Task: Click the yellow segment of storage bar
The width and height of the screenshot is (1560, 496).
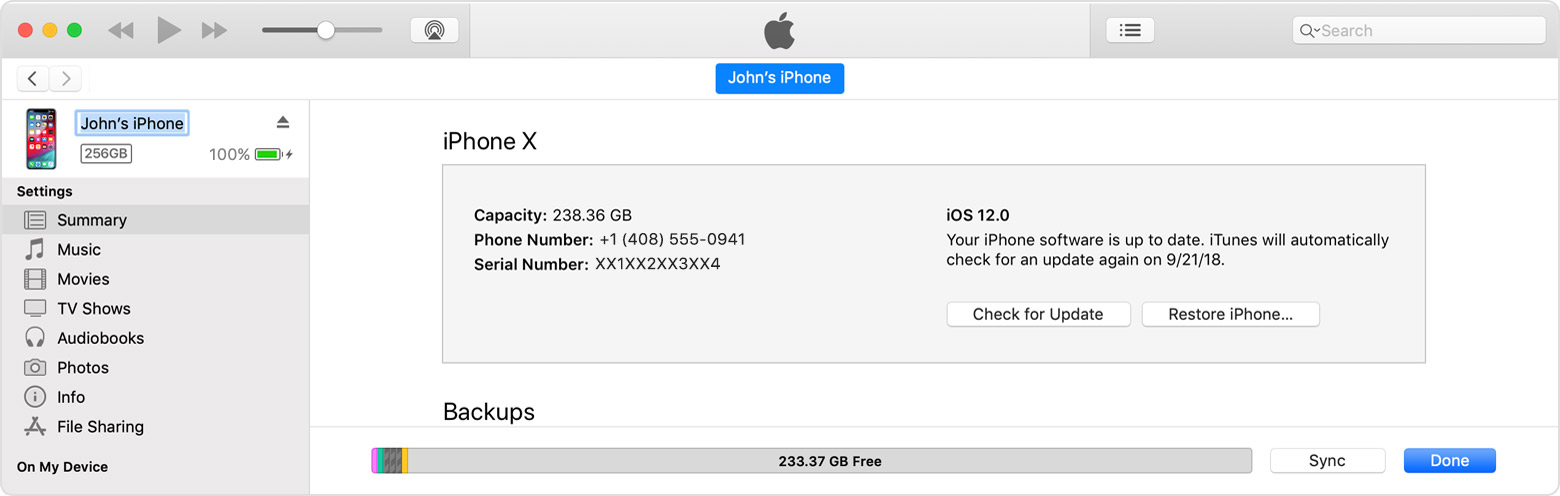Action: coord(405,461)
